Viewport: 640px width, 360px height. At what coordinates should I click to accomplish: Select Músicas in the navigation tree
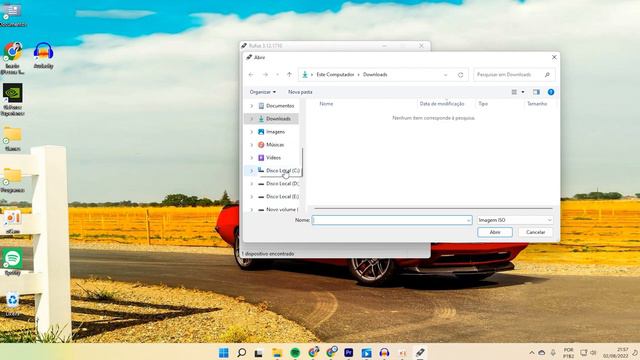point(275,145)
